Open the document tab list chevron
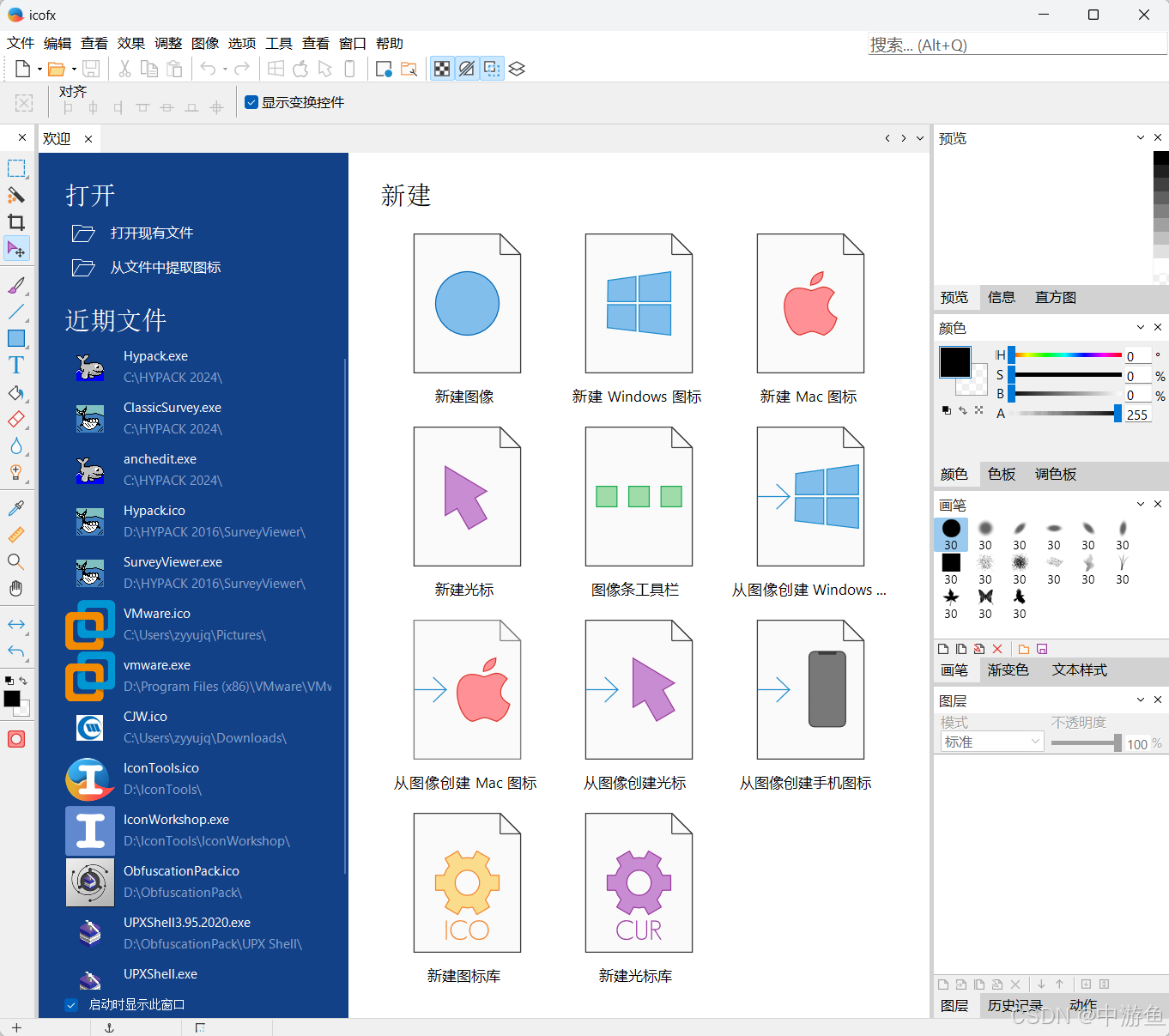The height and width of the screenshot is (1036, 1169). [920, 138]
